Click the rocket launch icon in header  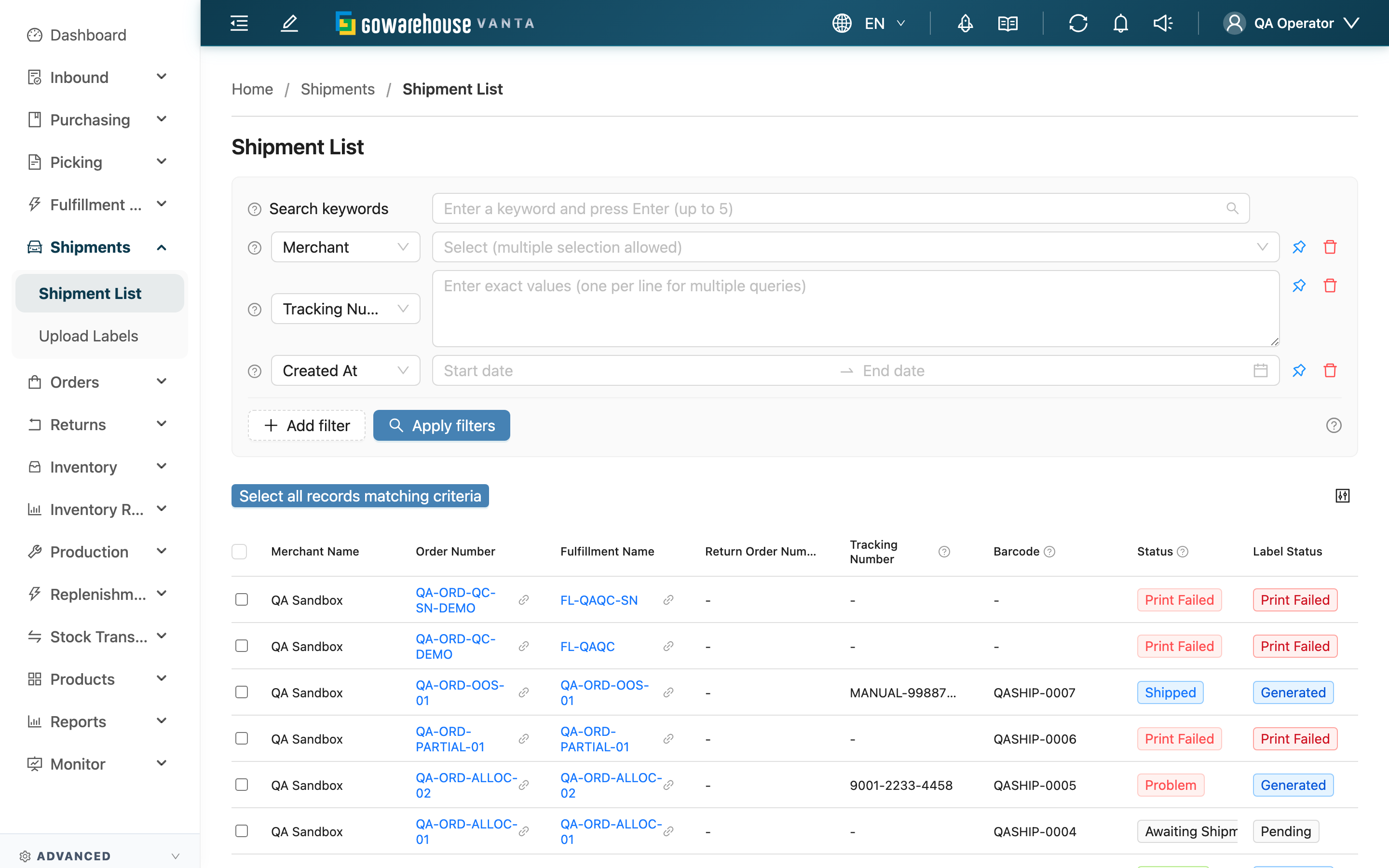(965, 23)
